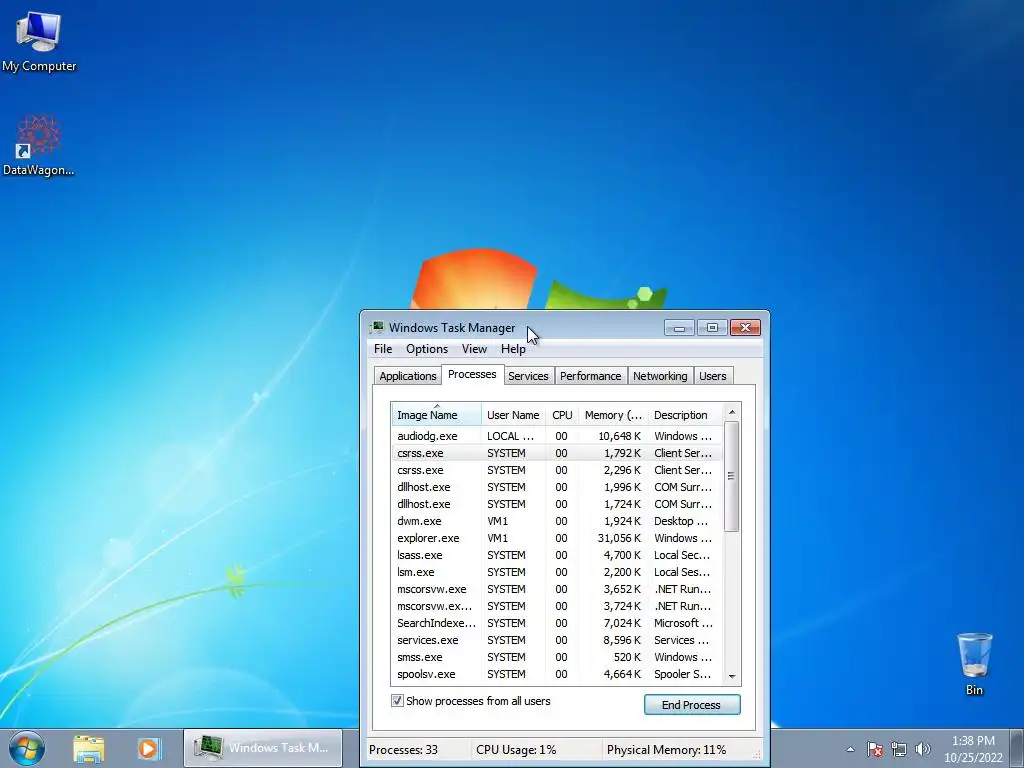The image size is (1024, 768).
Task: Select csrss.exe row using 2,296 K
Action: 557,470
